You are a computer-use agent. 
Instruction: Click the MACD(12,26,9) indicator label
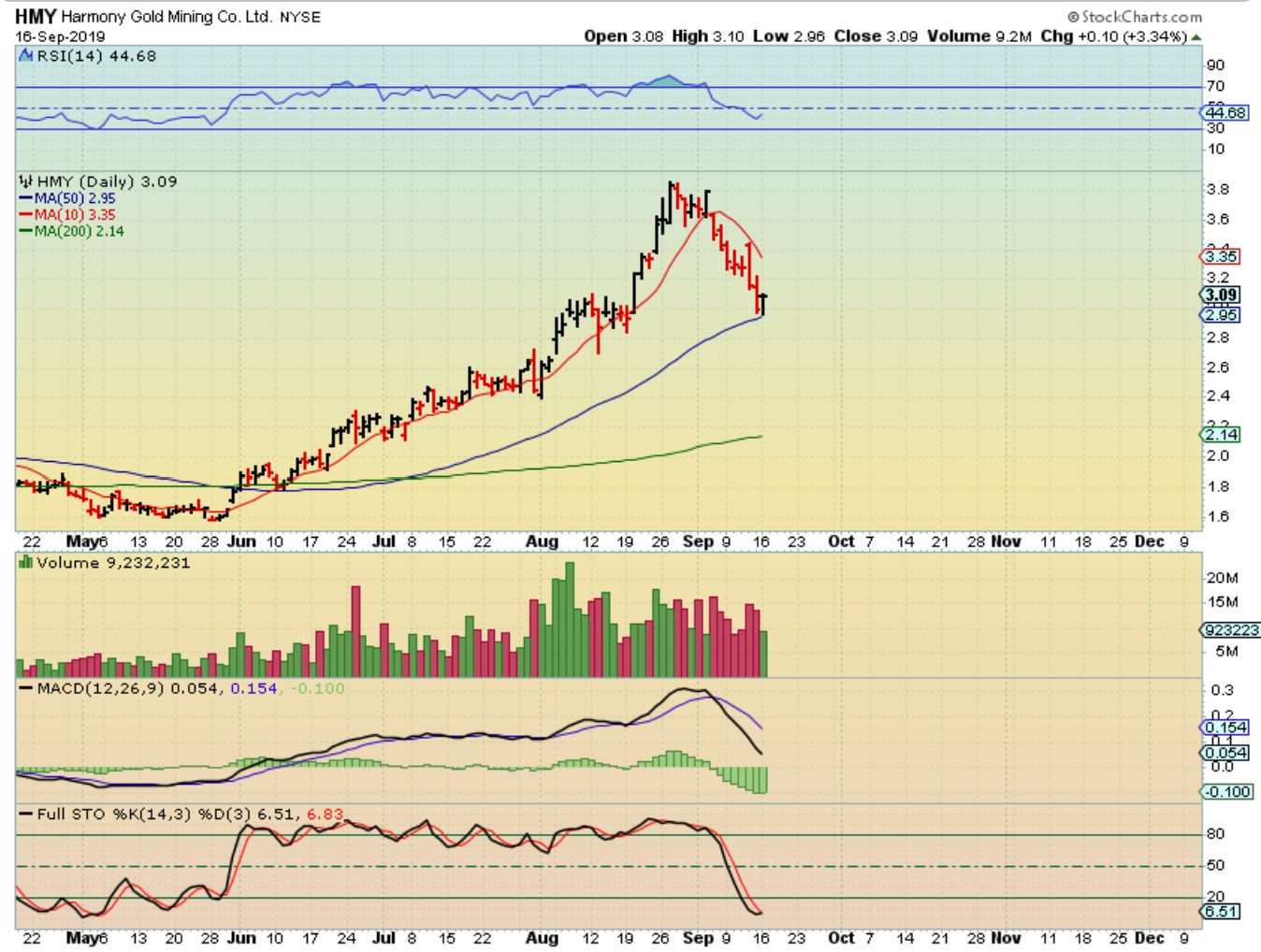click(x=100, y=688)
